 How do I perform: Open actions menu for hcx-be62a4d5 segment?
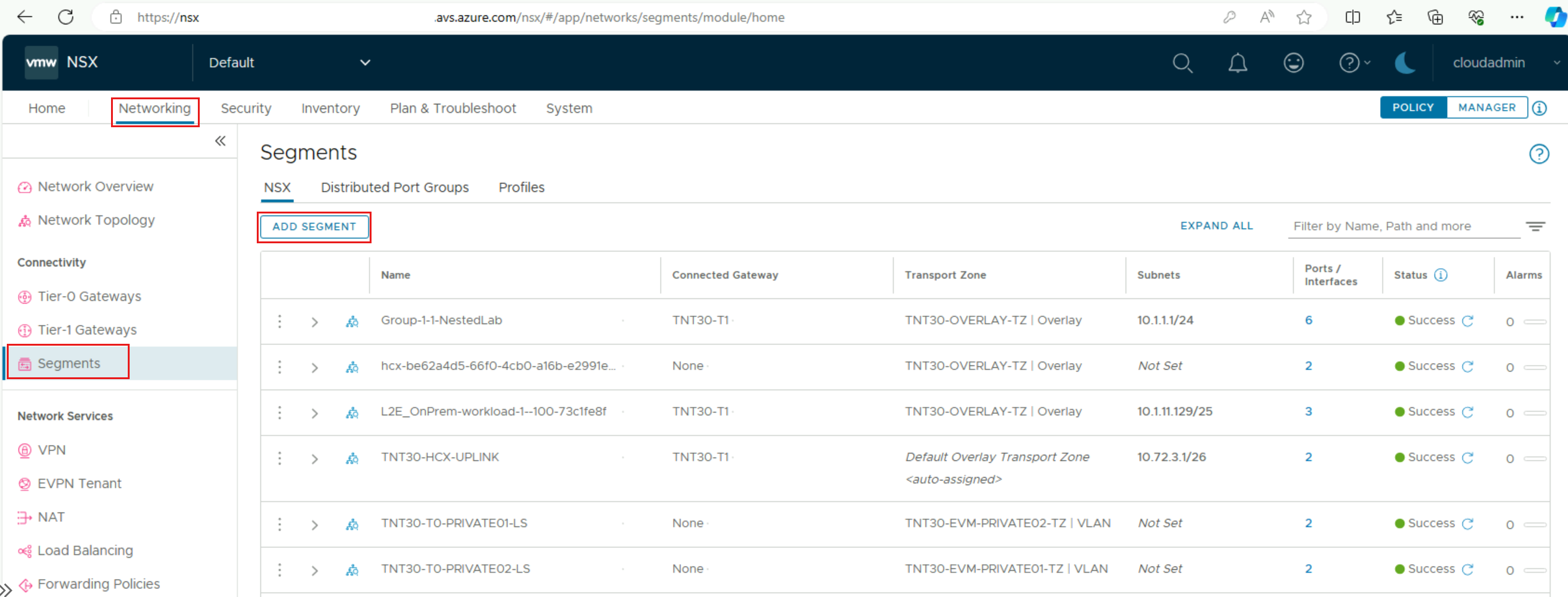[280, 367]
